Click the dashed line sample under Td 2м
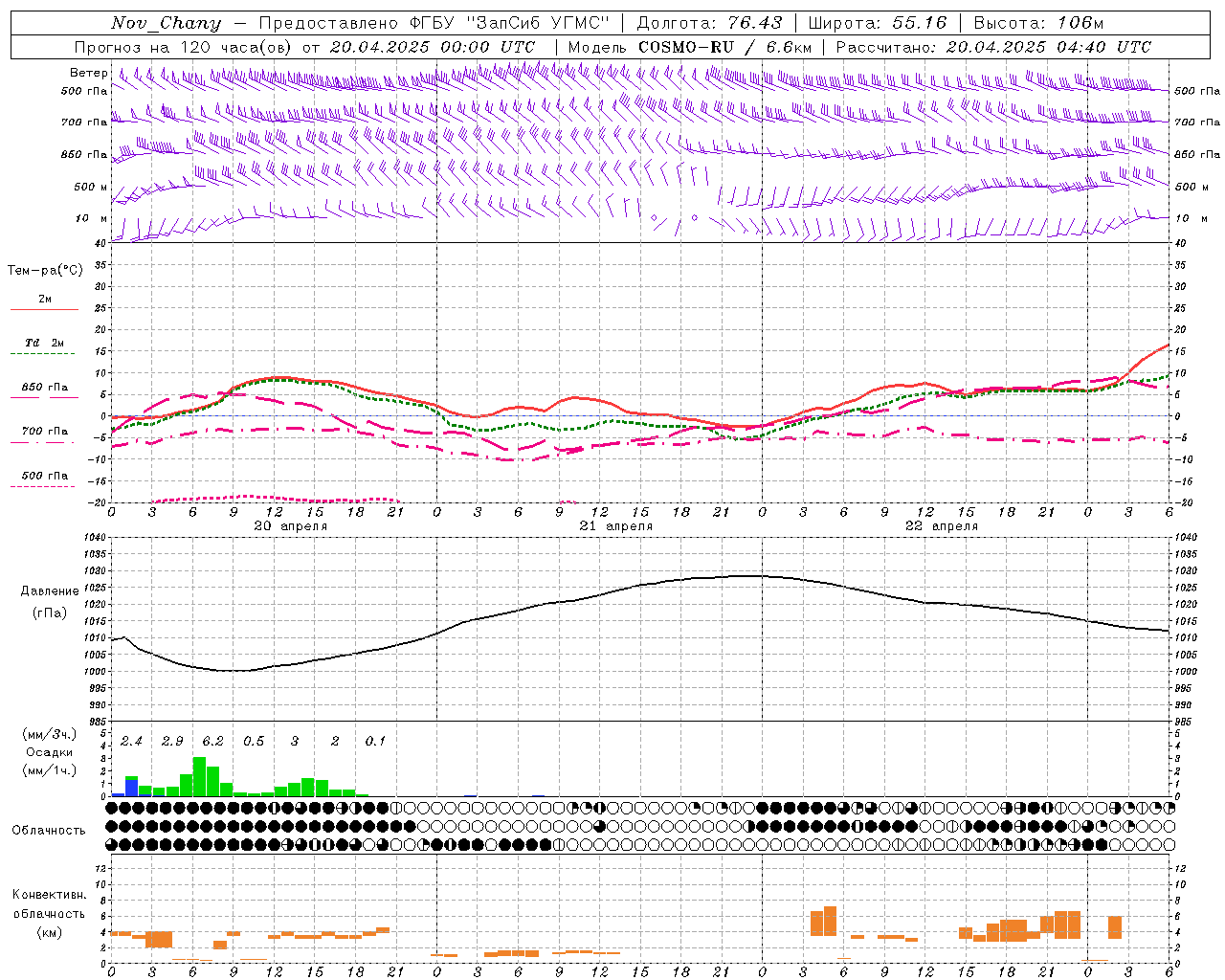 click(x=44, y=354)
